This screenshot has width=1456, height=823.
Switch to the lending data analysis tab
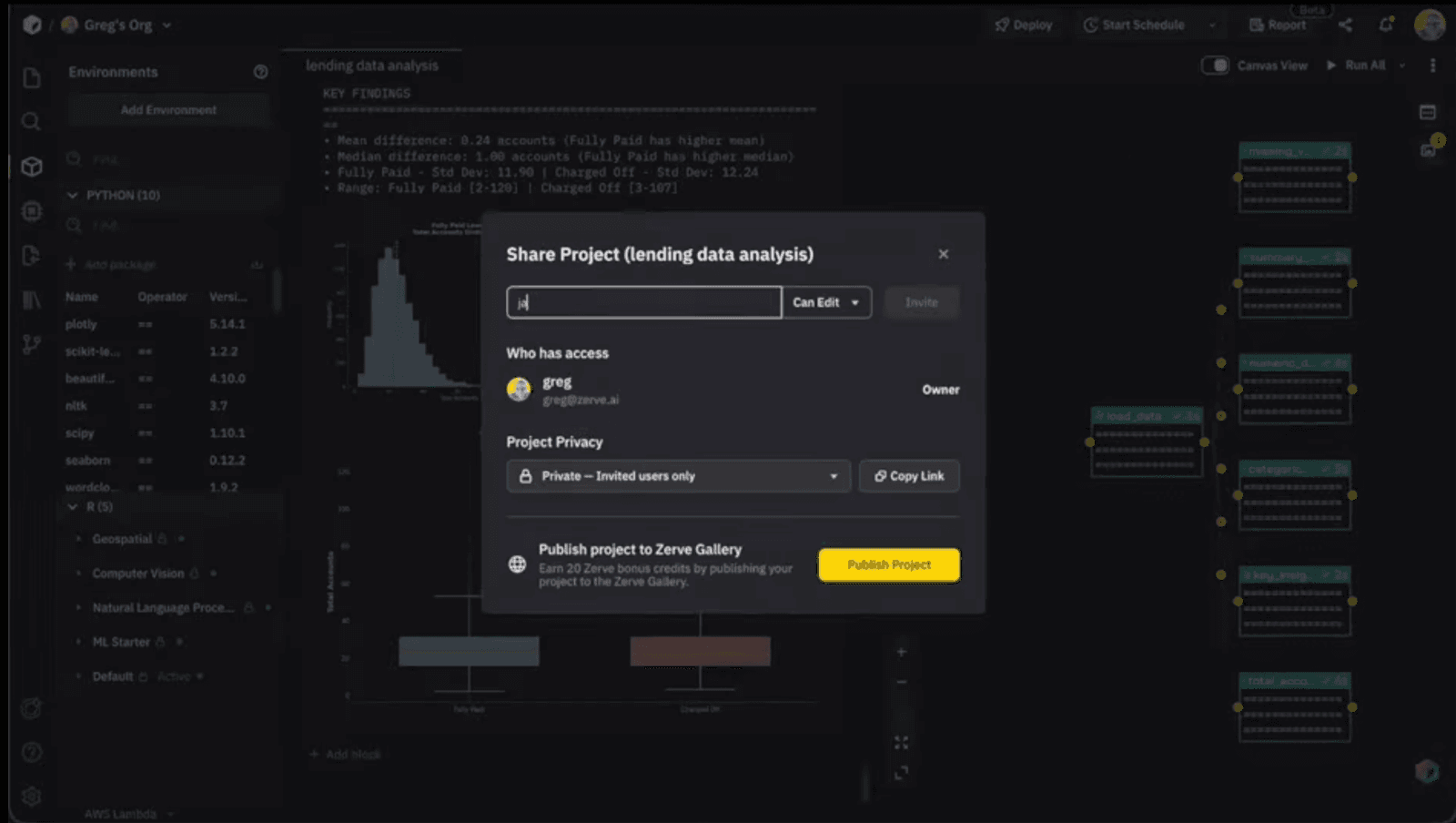tap(372, 65)
